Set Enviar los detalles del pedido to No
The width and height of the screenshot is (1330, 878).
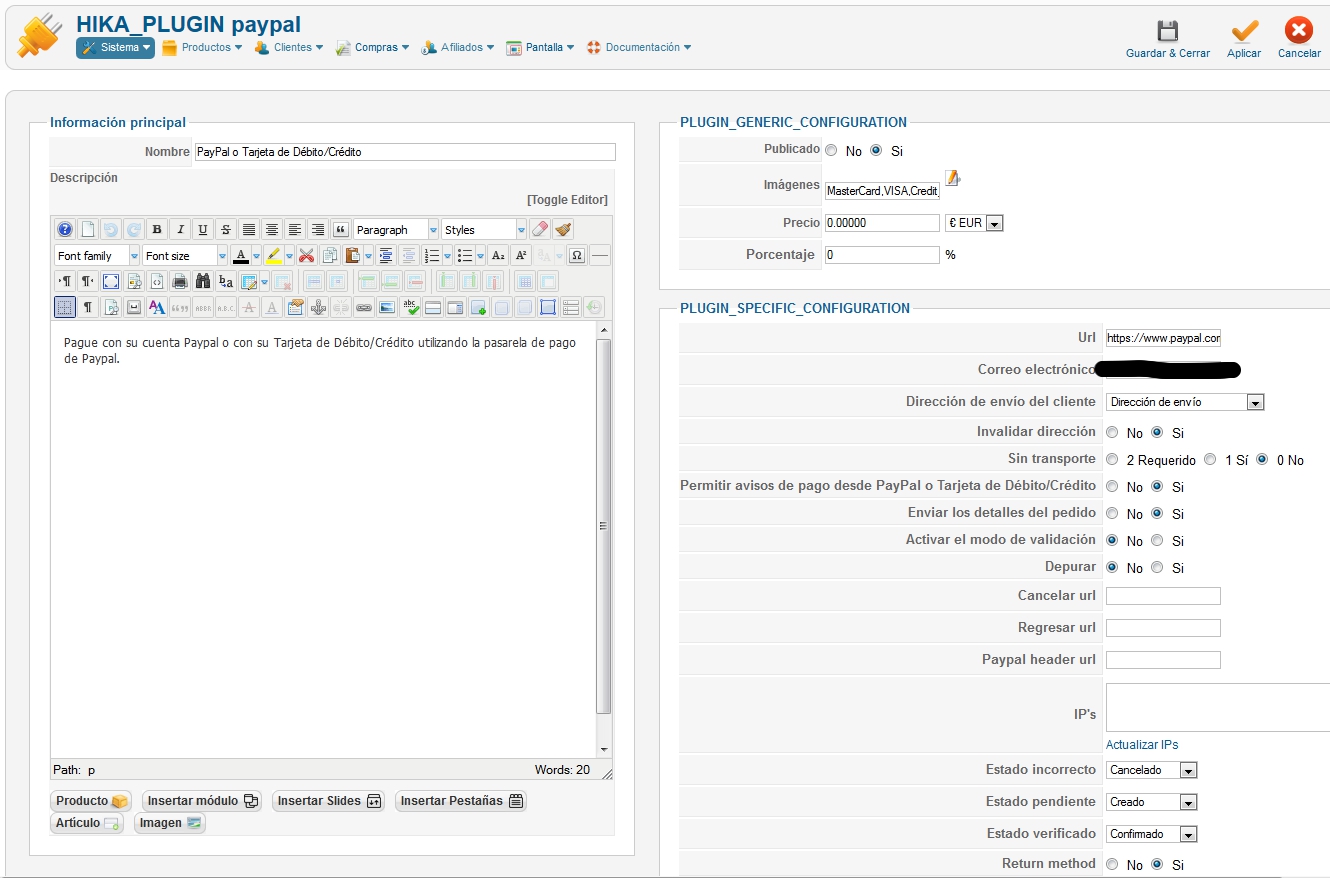pos(1112,514)
